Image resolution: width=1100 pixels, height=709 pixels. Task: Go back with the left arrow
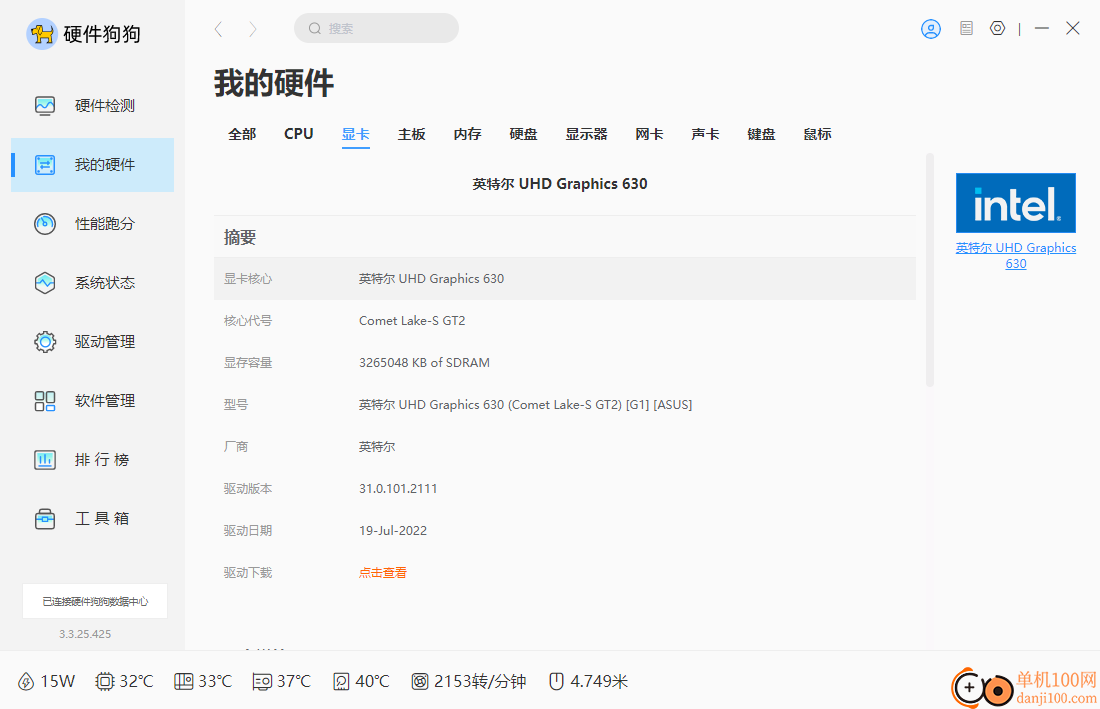(x=218, y=29)
